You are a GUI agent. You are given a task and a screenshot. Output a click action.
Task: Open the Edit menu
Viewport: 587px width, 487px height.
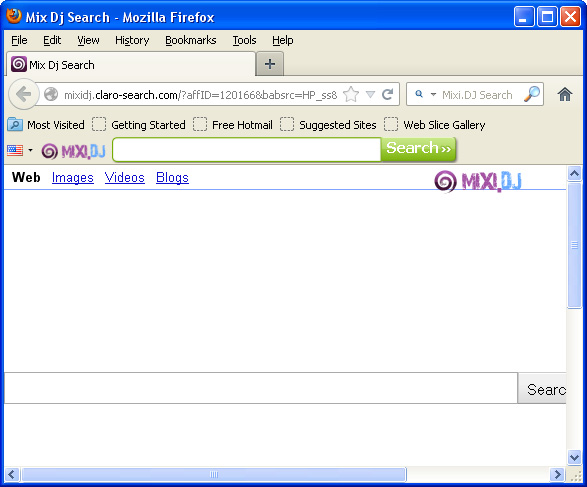tap(52, 40)
